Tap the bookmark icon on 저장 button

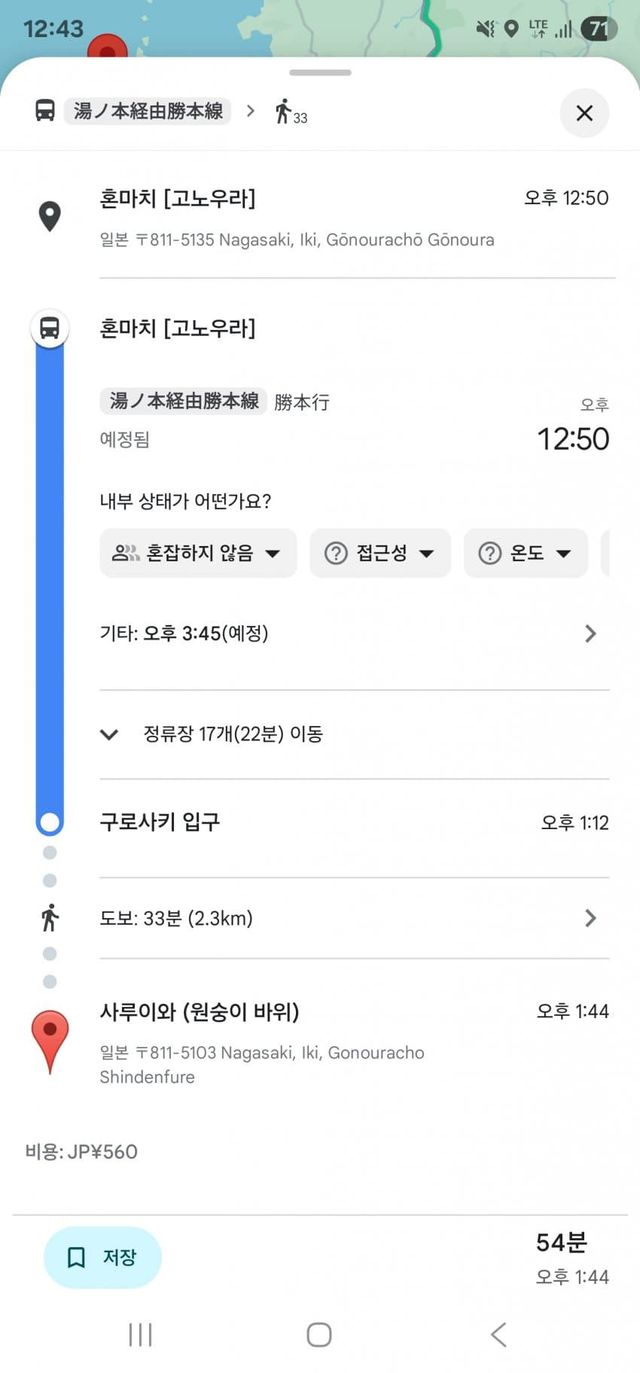tap(76, 1257)
